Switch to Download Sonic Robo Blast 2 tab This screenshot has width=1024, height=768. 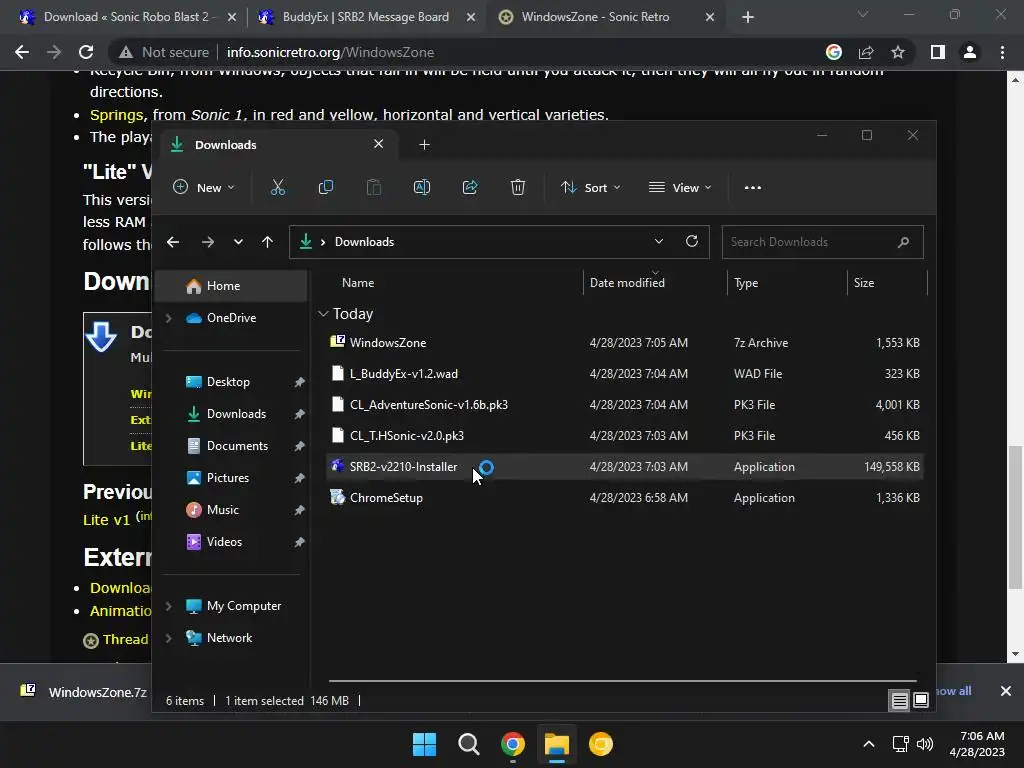pos(127,17)
